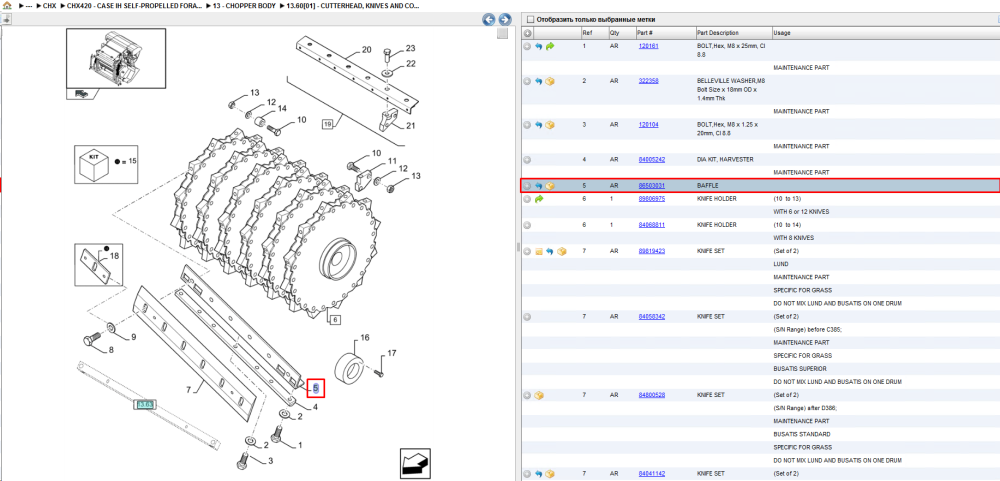1000x481 pixels.
Task: Click grey circle icon for DIA KIT 84005242
Action: pyautogui.click(x=527, y=159)
